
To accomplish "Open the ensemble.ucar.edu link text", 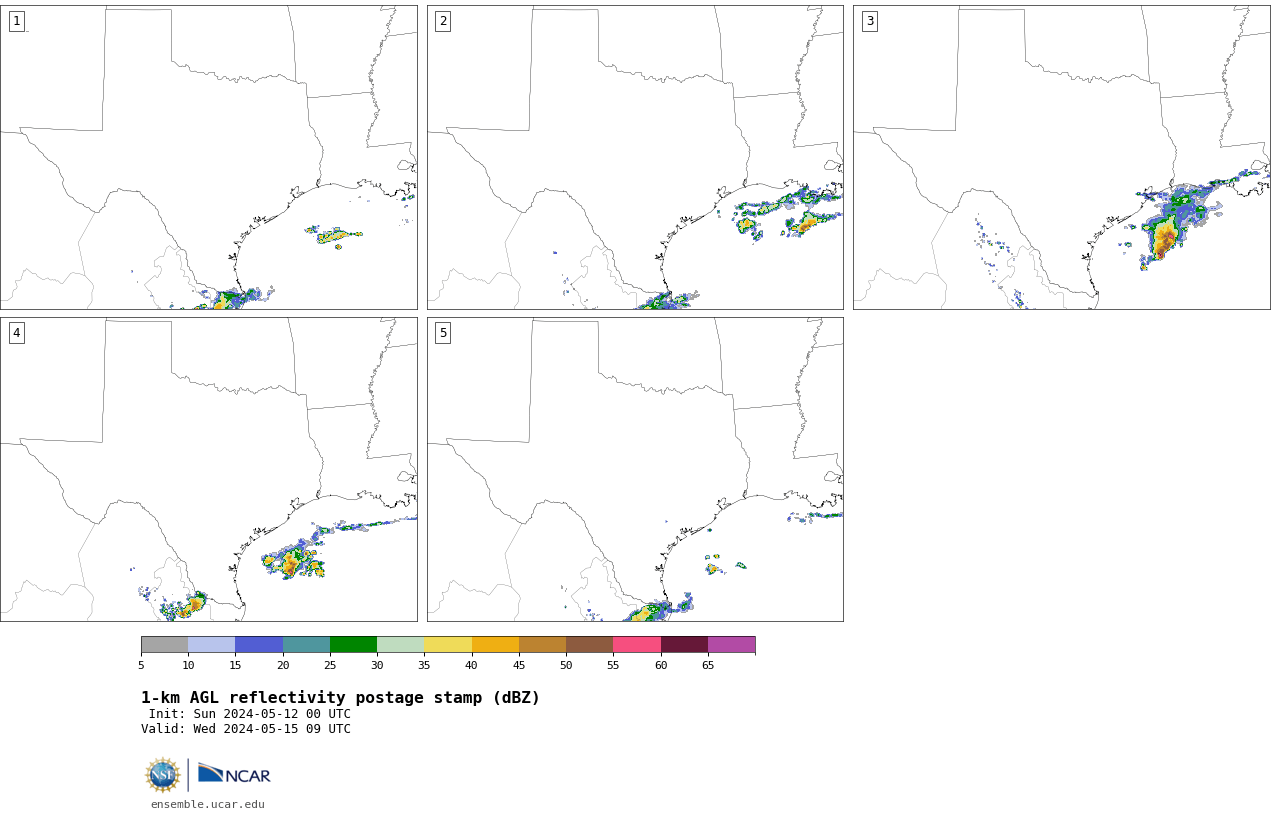I will pyautogui.click(x=208, y=804).
